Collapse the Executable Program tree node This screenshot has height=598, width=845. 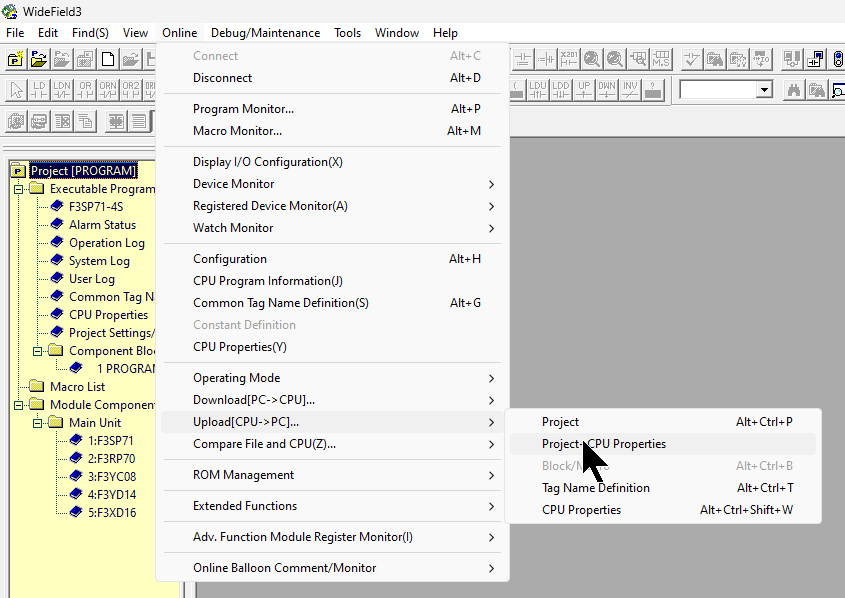18,189
